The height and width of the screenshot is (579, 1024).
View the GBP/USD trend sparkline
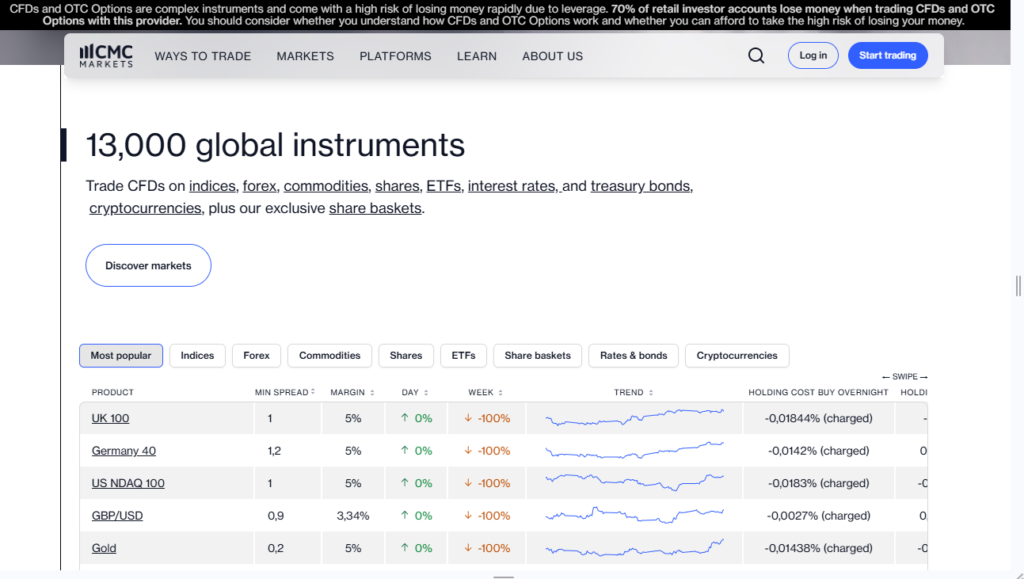634,515
